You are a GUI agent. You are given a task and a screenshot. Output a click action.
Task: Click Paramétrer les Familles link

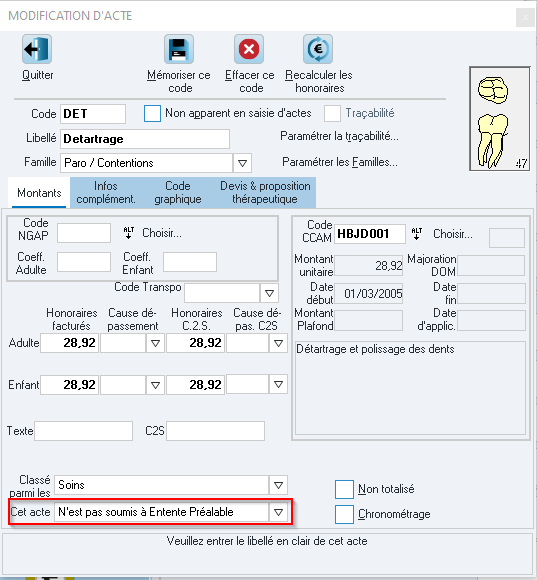pos(340,162)
